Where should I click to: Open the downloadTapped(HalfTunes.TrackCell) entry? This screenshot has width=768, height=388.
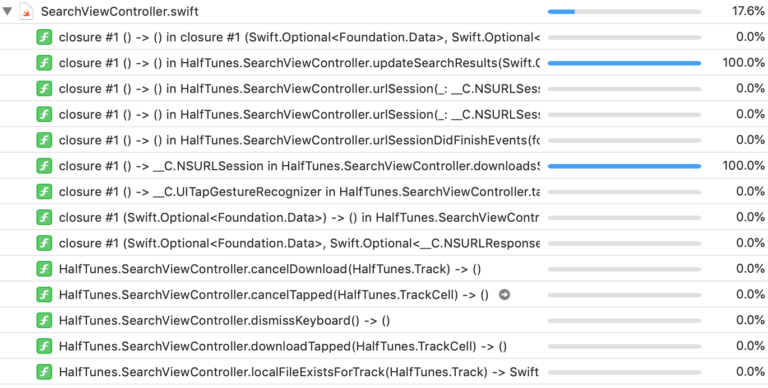[x=384, y=346]
